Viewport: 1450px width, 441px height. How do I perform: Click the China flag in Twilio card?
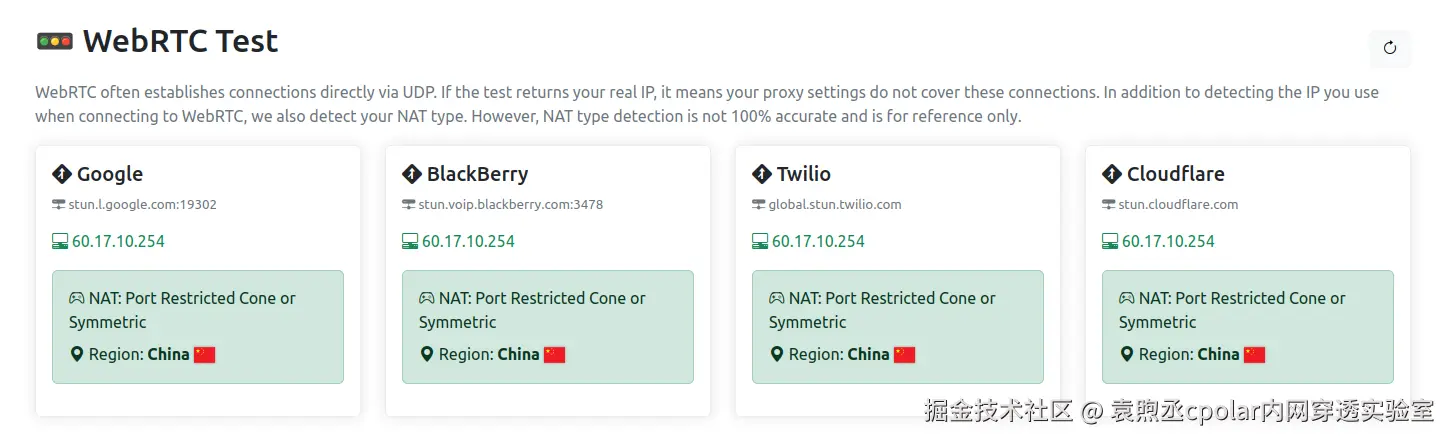(x=904, y=354)
